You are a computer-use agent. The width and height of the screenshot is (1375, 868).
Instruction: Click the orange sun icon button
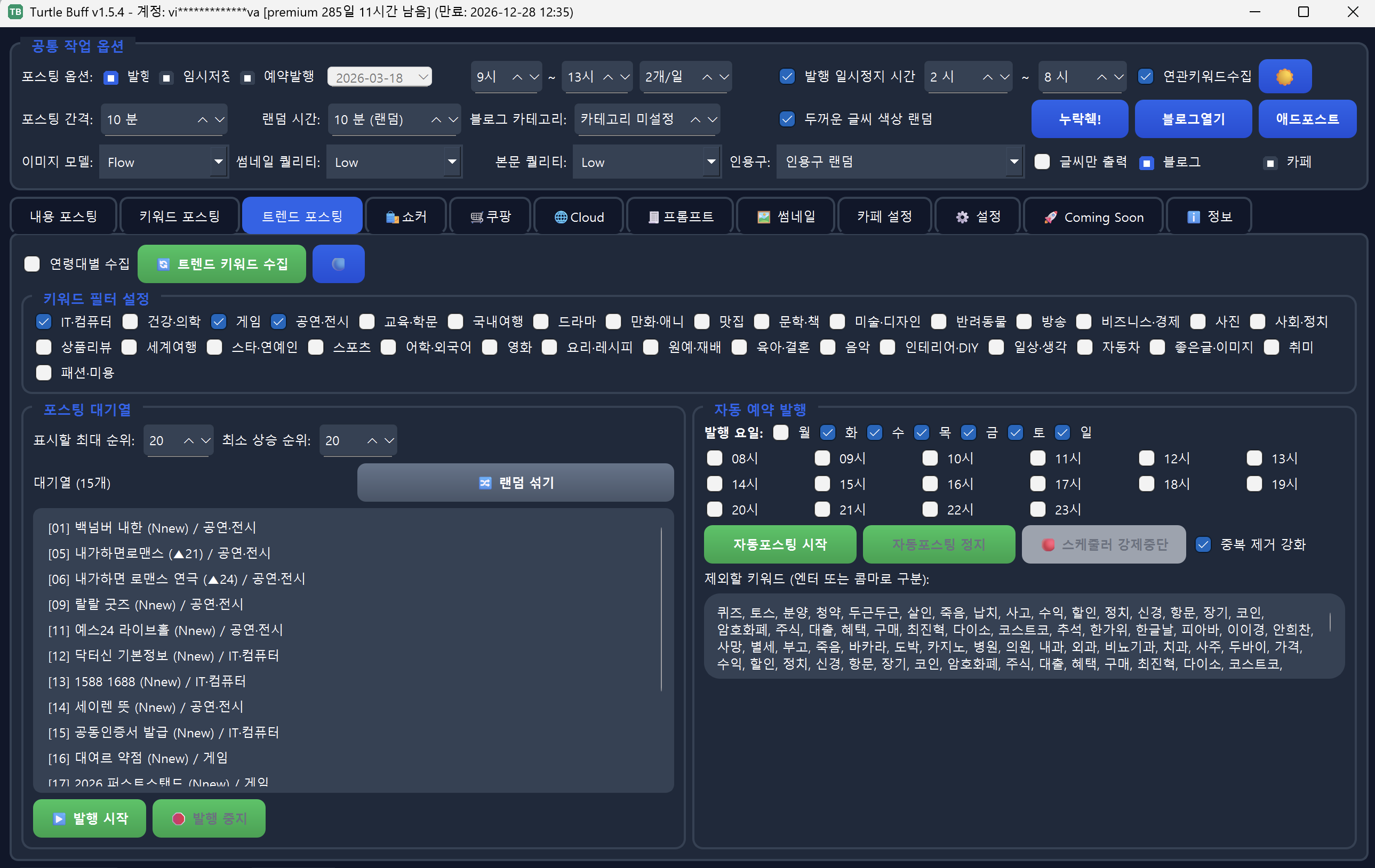(x=1285, y=76)
